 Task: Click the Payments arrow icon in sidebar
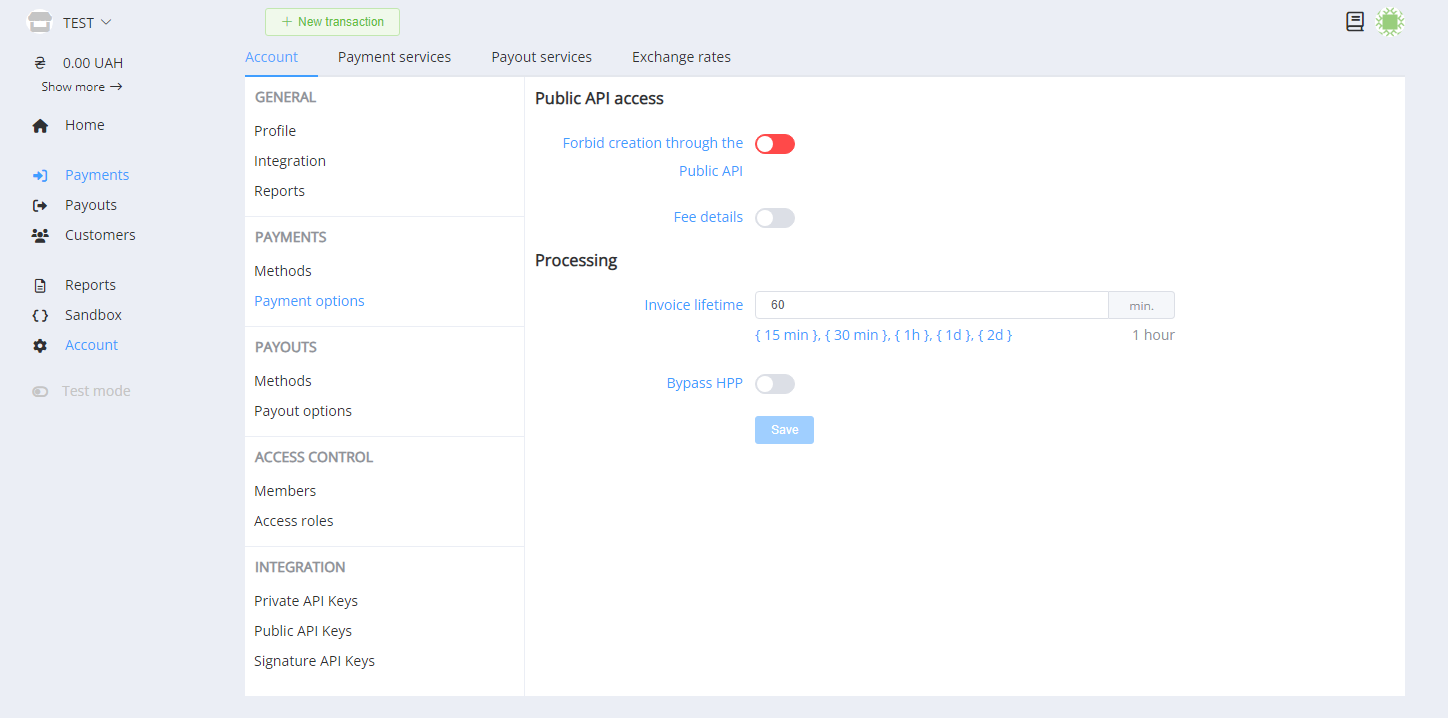pos(40,176)
